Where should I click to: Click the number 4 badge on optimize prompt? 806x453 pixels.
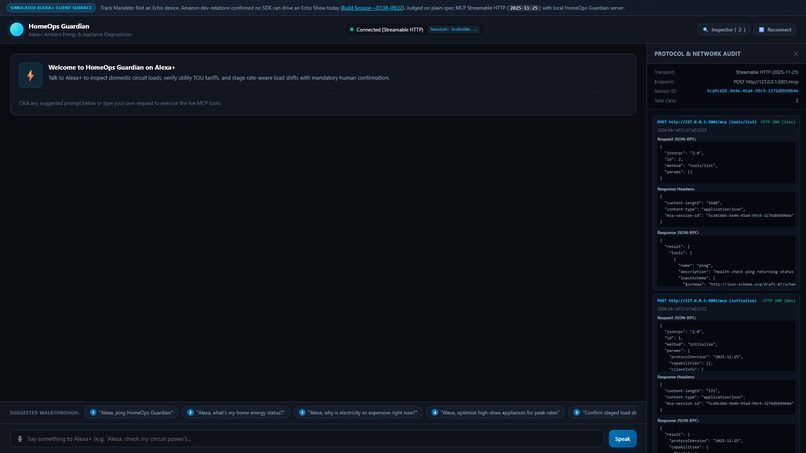click(x=435, y=412)
